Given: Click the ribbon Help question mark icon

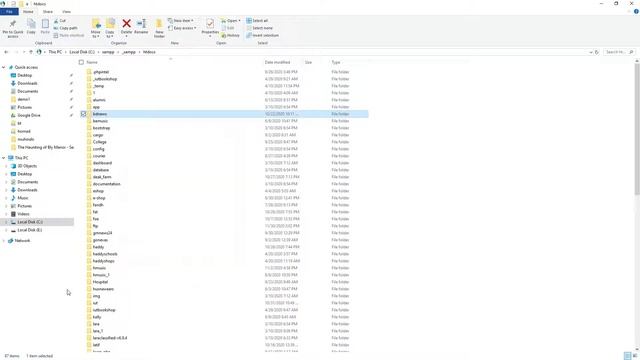Looking at the screenshot, I should click(x=636, y=11).
